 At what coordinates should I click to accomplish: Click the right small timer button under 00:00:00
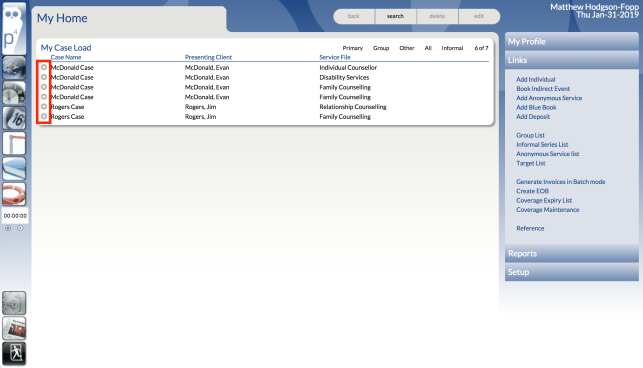click(x=21, y=228)
